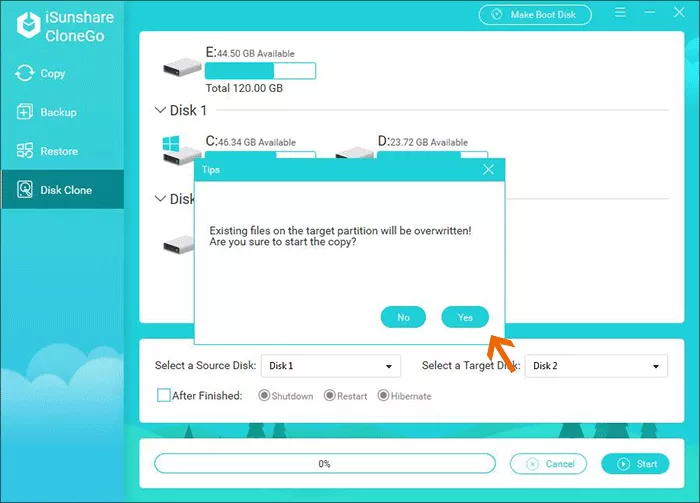Click the Copy sidebar arrows icon
The width and height of the screenshot is (700, 503).
point(25,73)
